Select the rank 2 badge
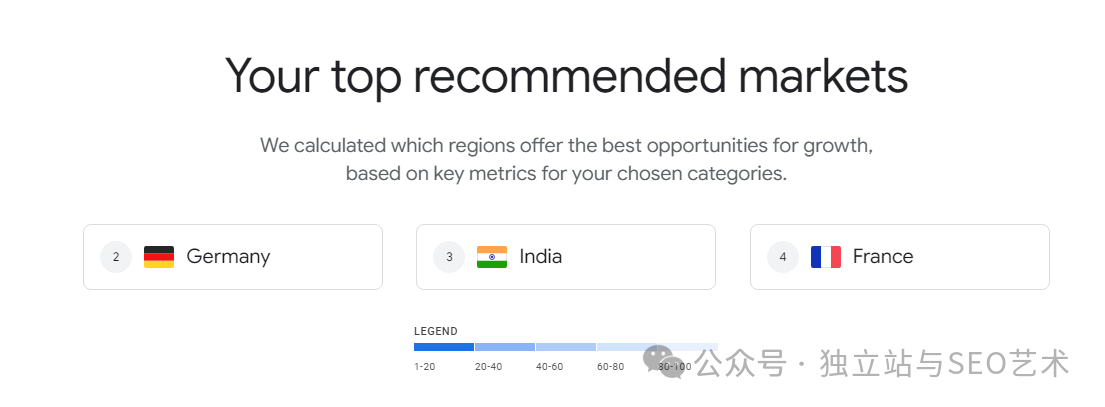 tap(116, 257)
